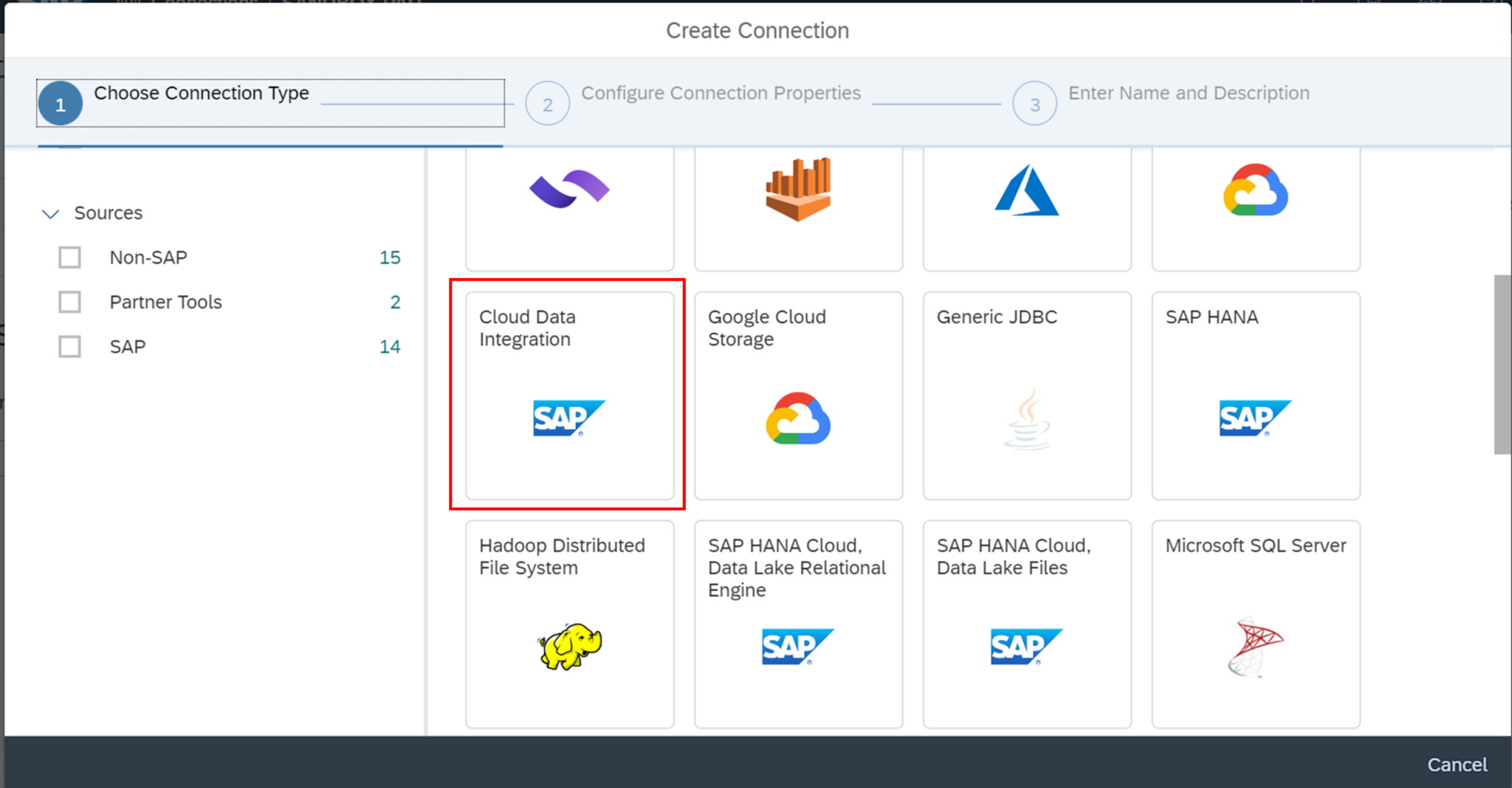Screen dimensions: 1512x788
Task: Choose the Microsoft SQL Server red icon
Action: point(1255,647)
